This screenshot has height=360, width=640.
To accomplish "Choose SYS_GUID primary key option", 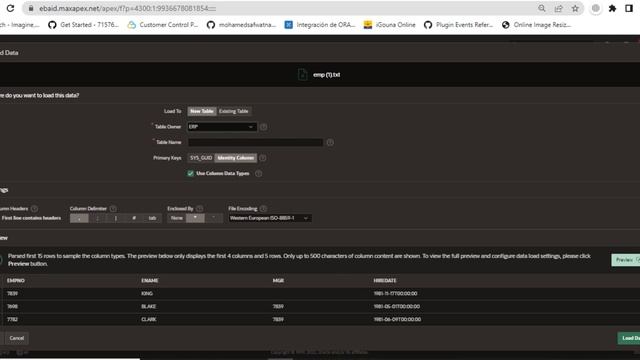I will [201, 158].
